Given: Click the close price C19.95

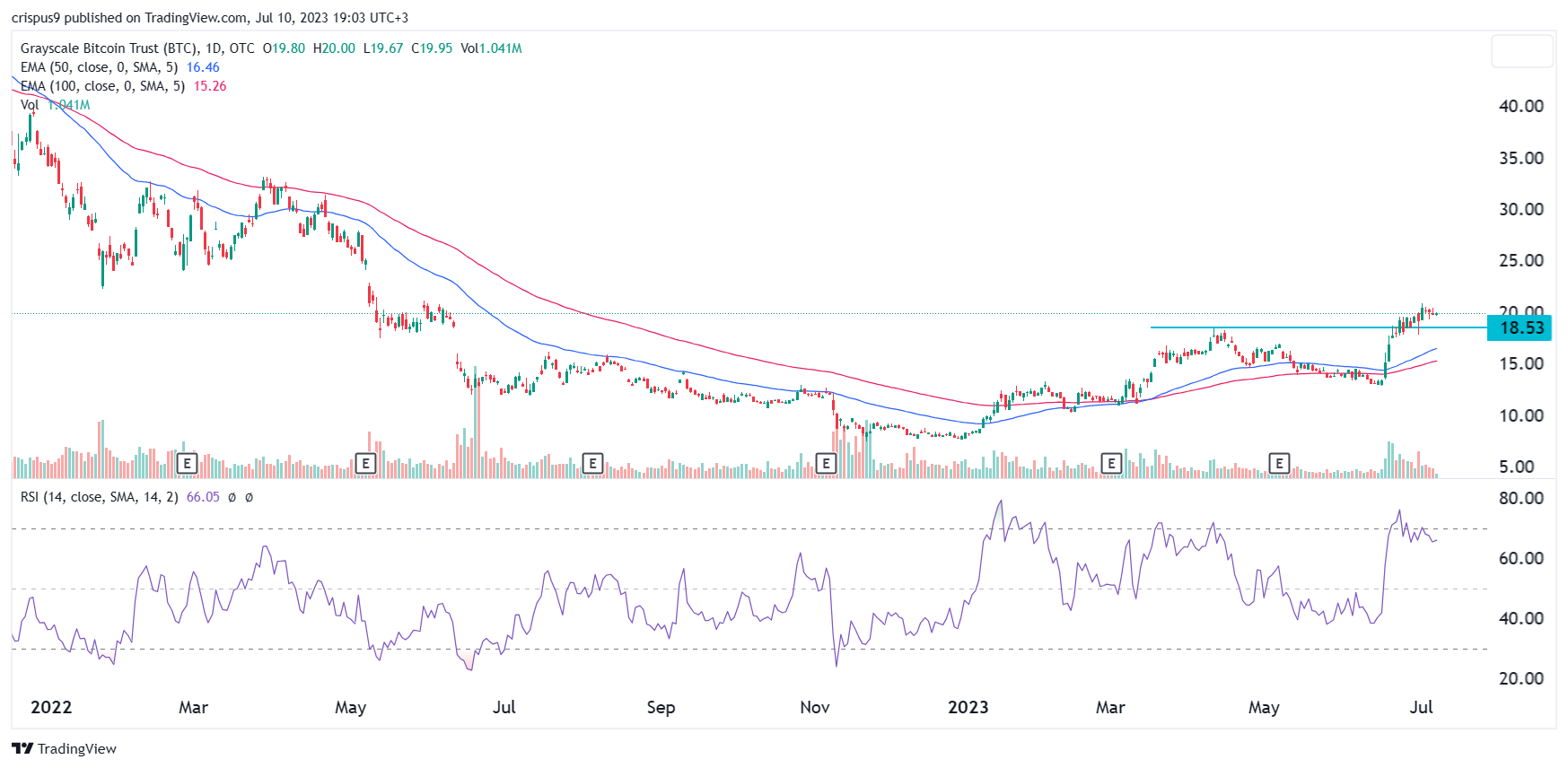Looking at the screenshot, I should (432, 48).
